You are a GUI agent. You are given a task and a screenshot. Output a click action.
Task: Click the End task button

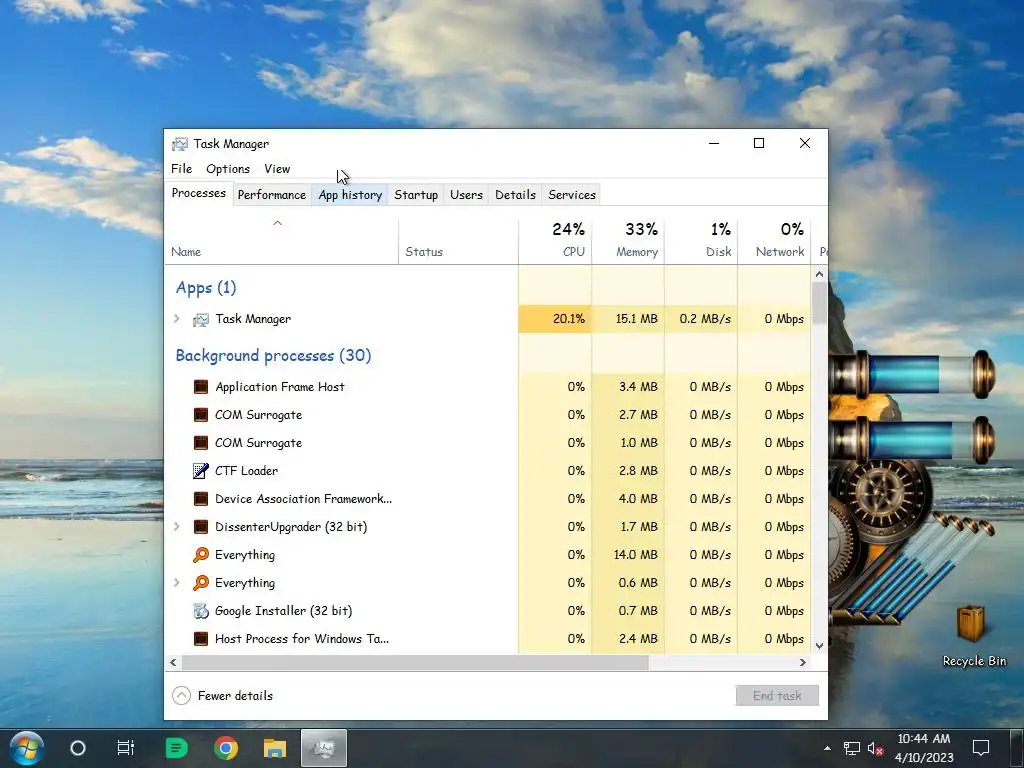[x=777, y=696]
